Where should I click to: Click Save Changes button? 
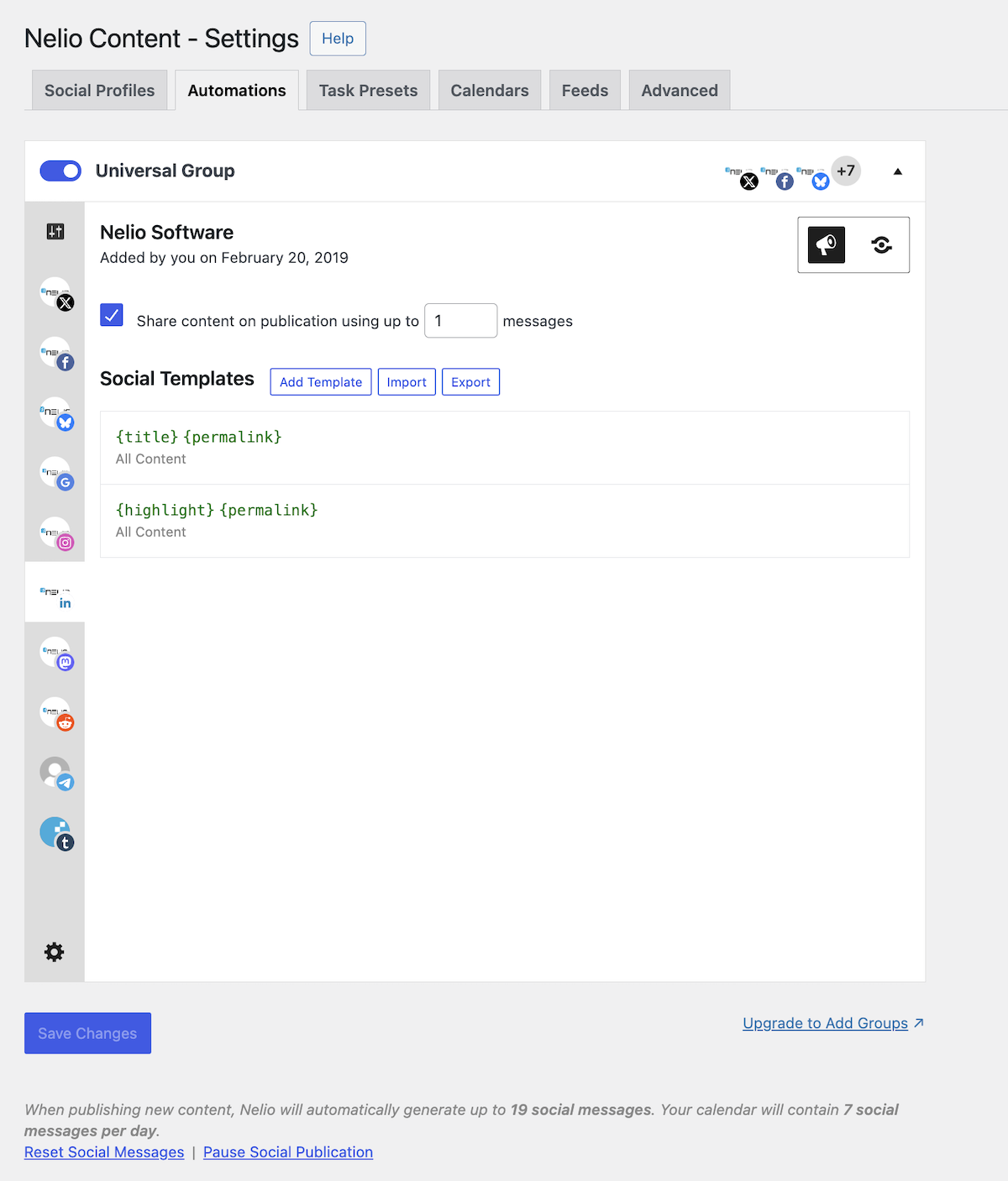pyautogui.click(x=87, y=1033)
